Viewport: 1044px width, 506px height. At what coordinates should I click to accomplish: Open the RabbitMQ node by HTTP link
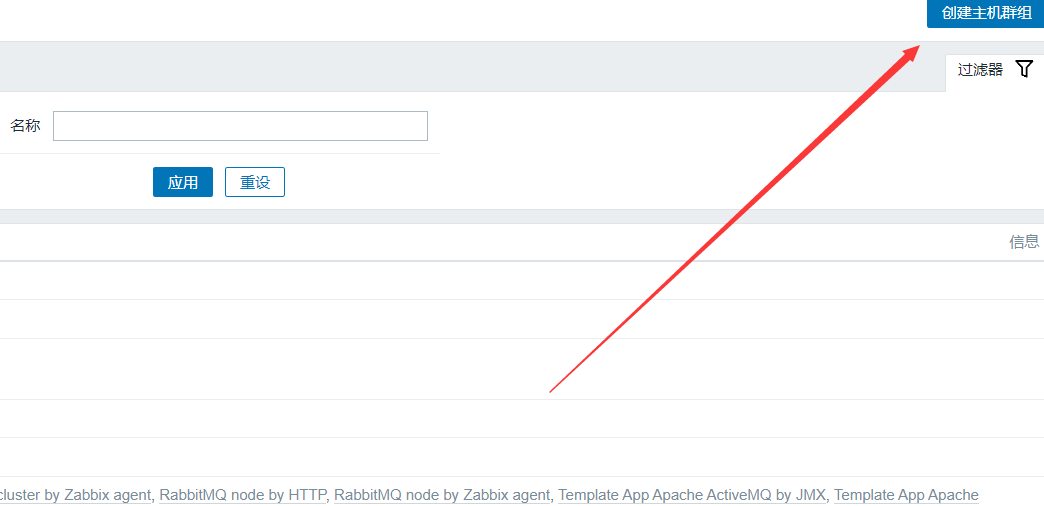243,495
